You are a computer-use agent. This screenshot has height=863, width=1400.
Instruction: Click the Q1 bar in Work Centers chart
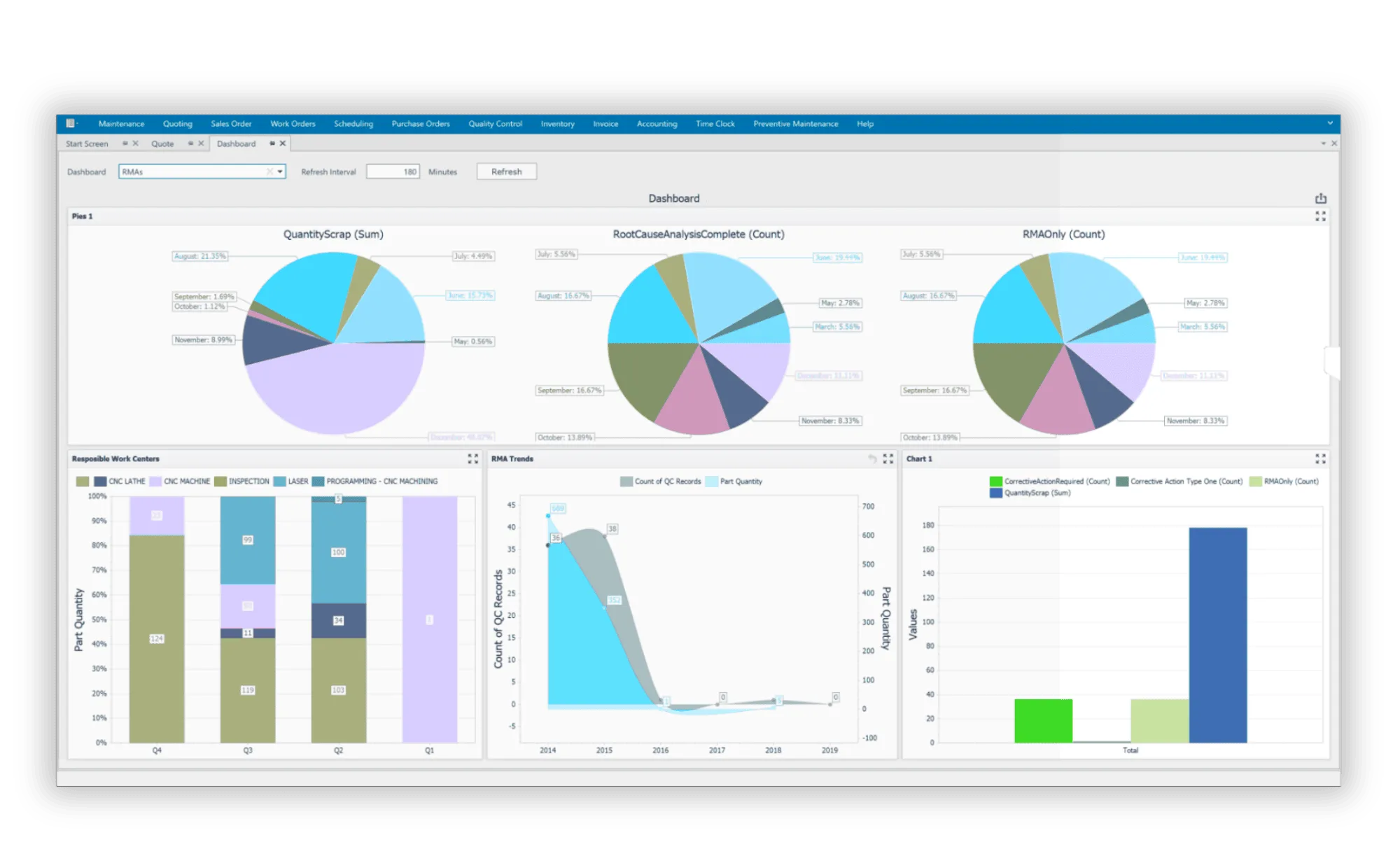coord(430,619)
